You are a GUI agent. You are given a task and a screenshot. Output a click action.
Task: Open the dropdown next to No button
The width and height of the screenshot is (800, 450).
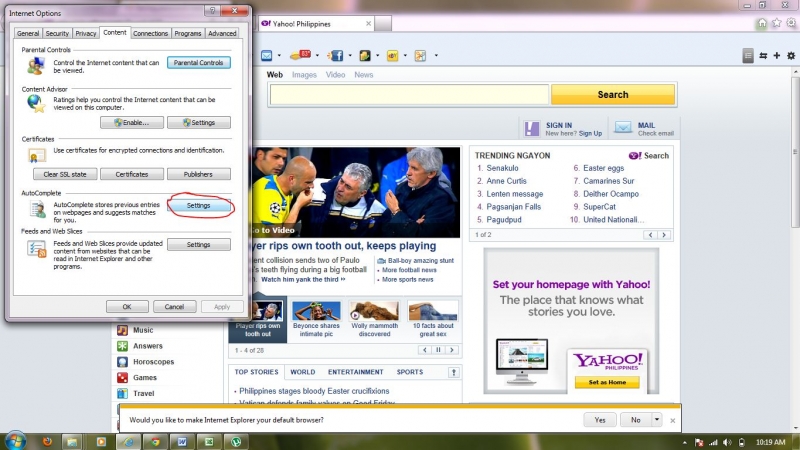click(x=657, y=420)
